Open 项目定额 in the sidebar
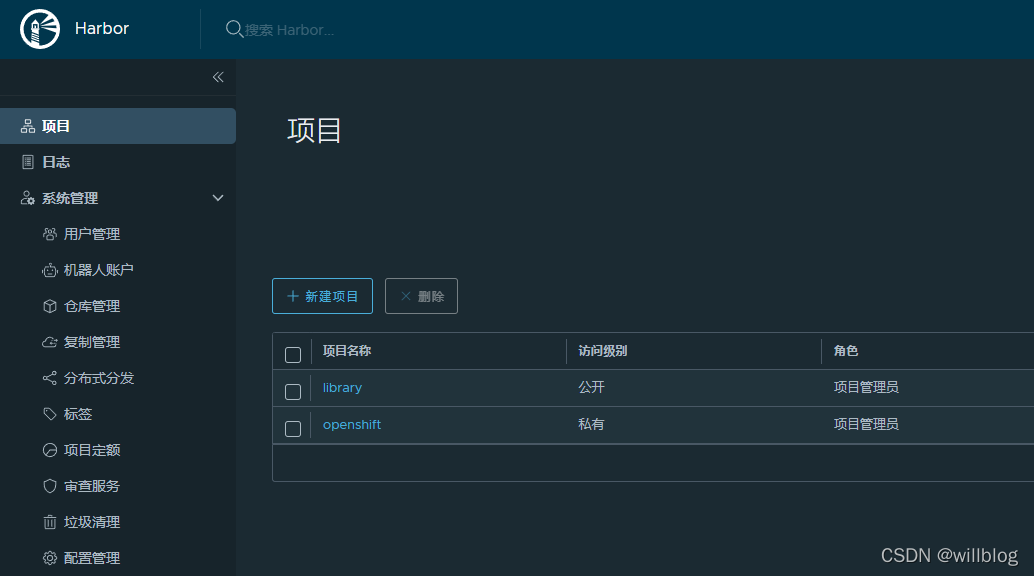 [92, 450]
